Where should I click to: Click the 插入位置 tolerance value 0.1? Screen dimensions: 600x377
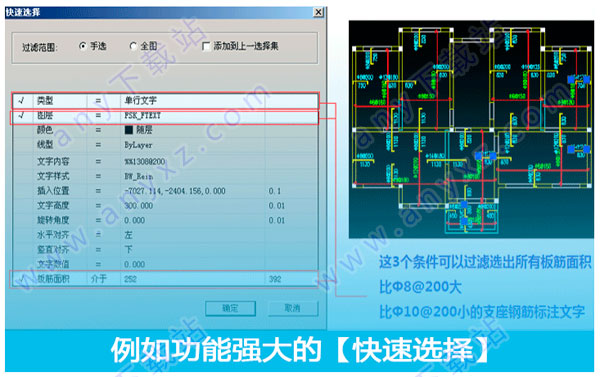point(274,191)
